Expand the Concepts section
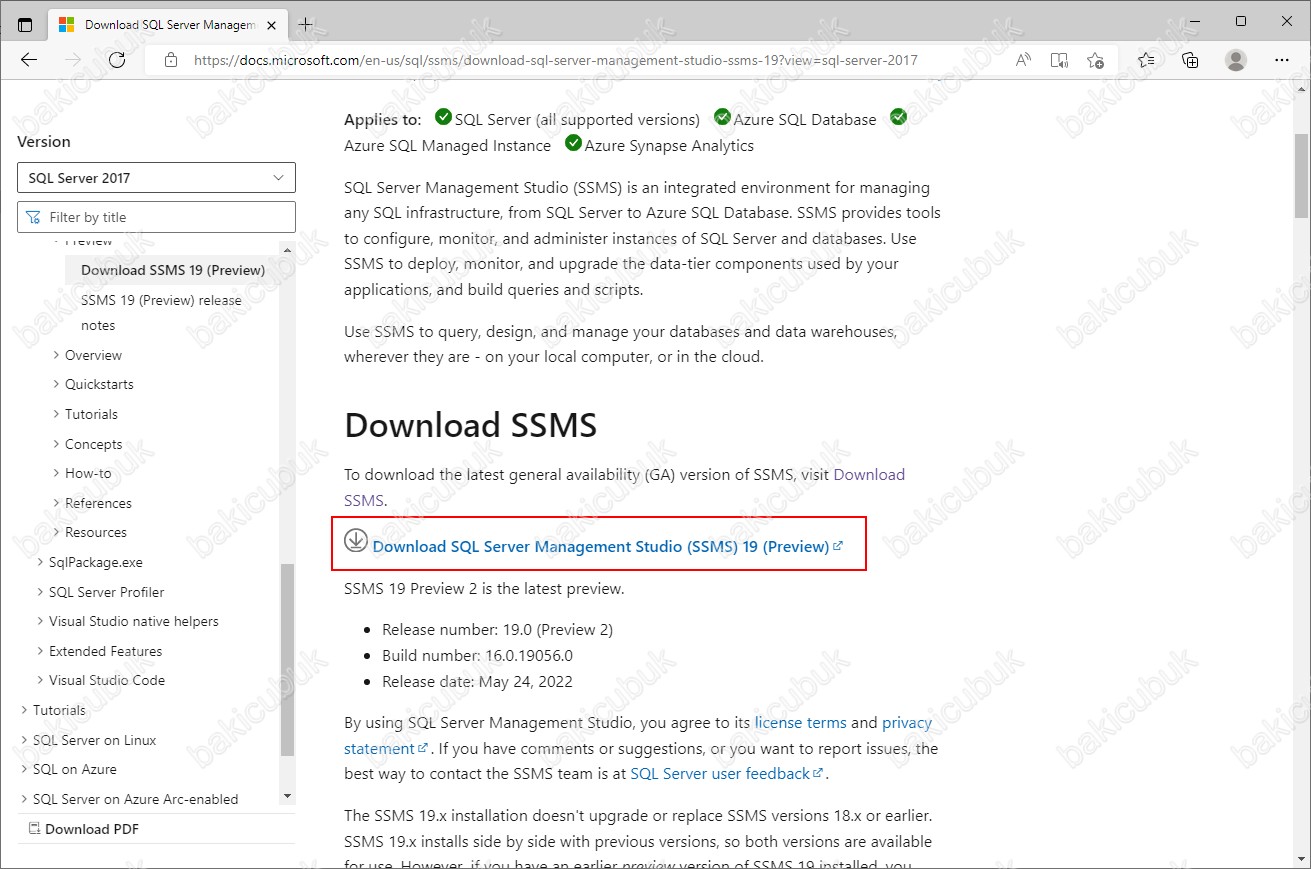The image size is (1311, 869). (x=93, y=444)
